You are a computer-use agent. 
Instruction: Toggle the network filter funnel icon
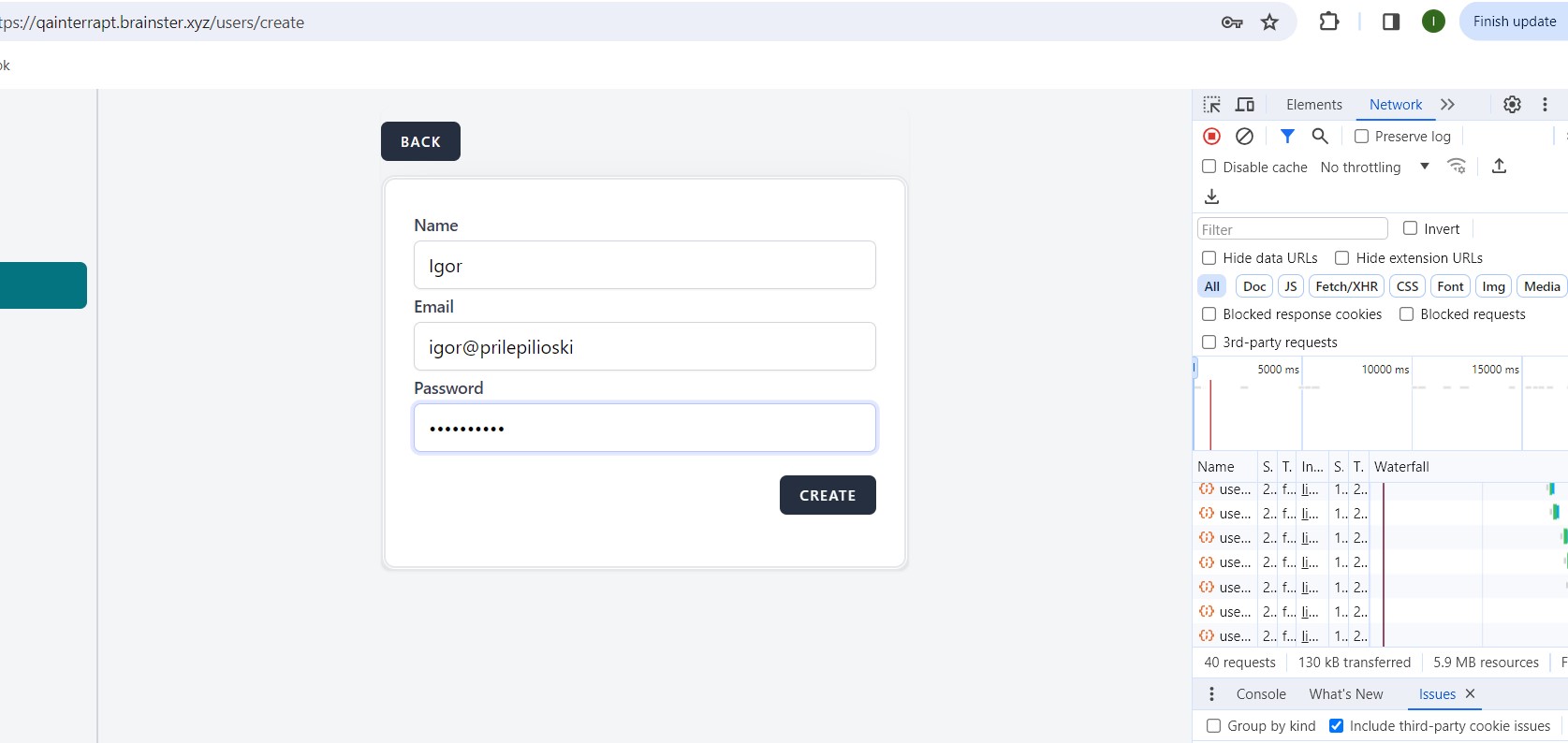[x=1287, y=137]
